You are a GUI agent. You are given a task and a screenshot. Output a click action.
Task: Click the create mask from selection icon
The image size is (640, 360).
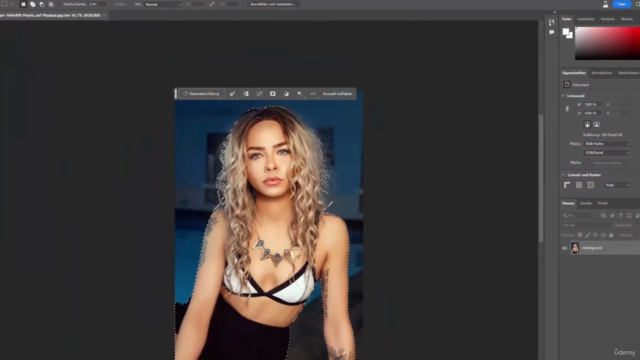273,94
